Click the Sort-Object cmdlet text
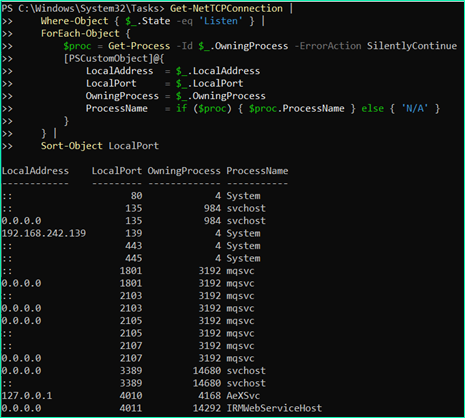The image size is (465, 418). pyautogui.click(x=71, y=146)
